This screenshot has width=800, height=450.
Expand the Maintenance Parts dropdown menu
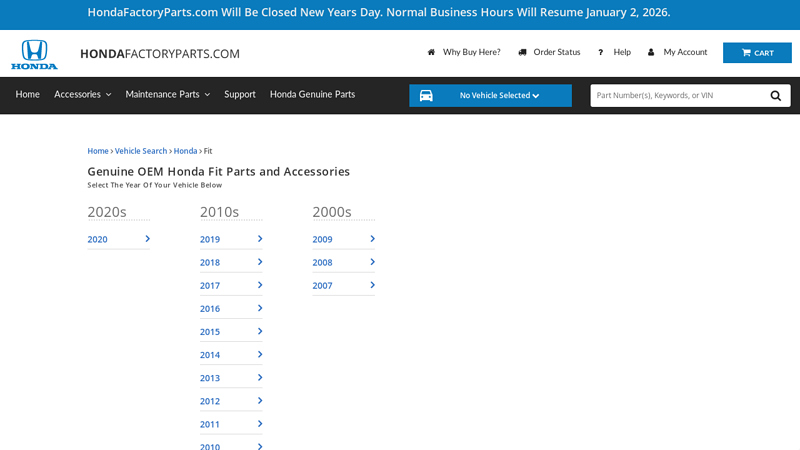(x=167, y=95)
